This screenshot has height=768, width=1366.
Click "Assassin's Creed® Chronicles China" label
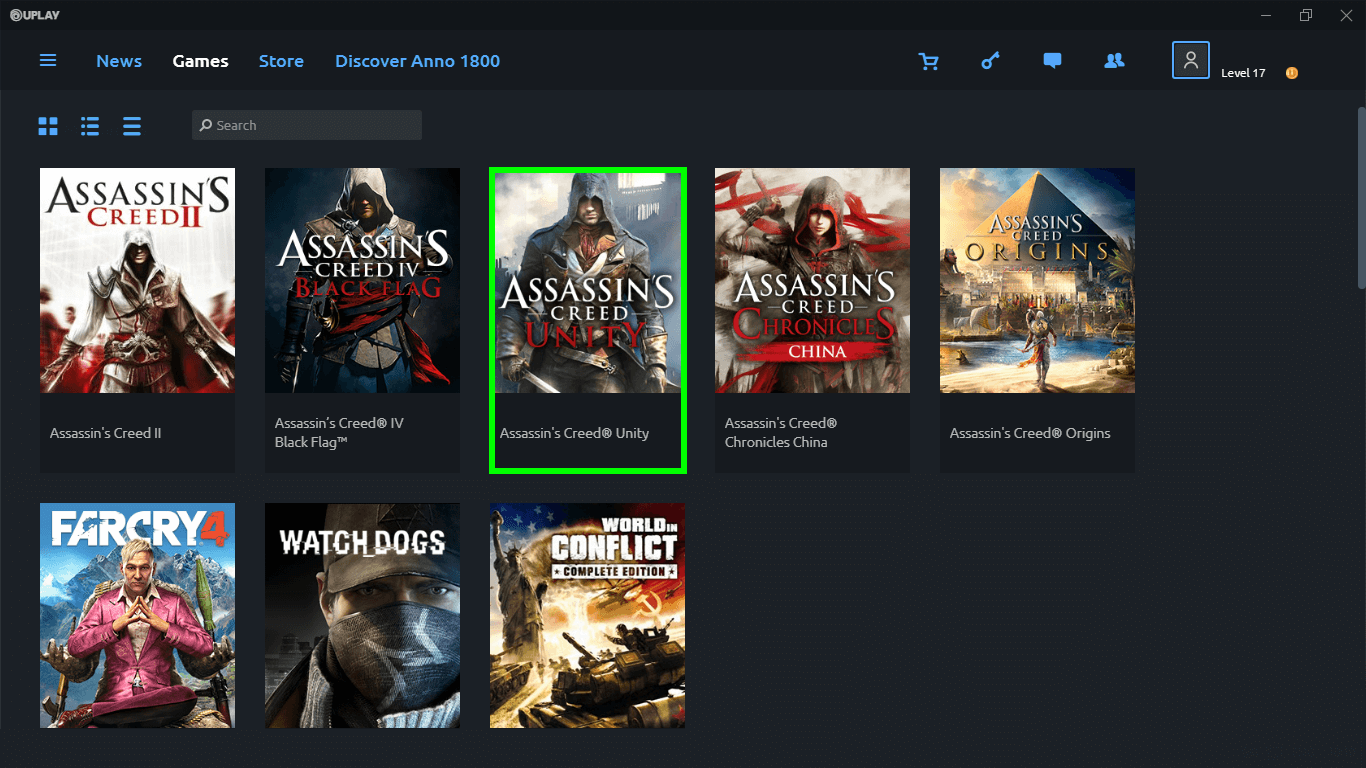(781, 433)
